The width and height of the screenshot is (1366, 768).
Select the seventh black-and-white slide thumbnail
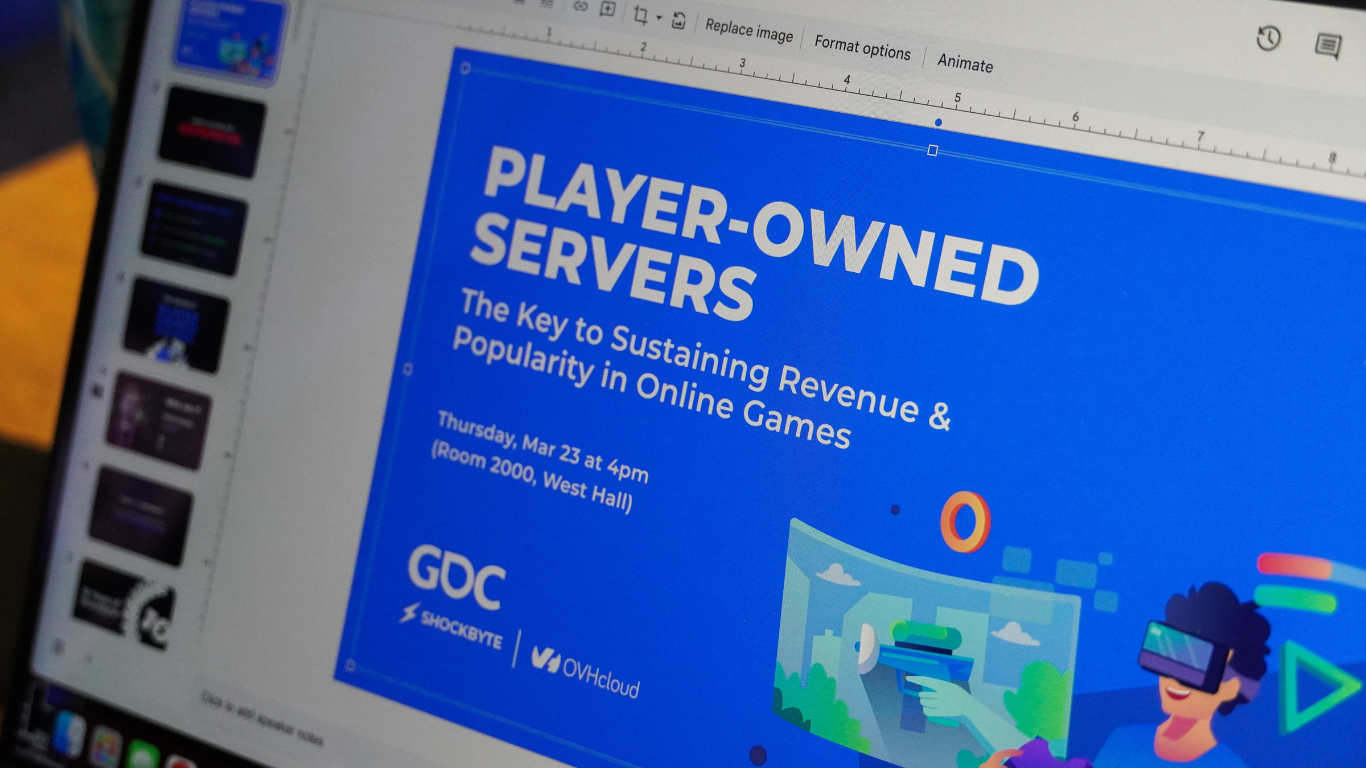pyautogui.click(x=125, y=604)
